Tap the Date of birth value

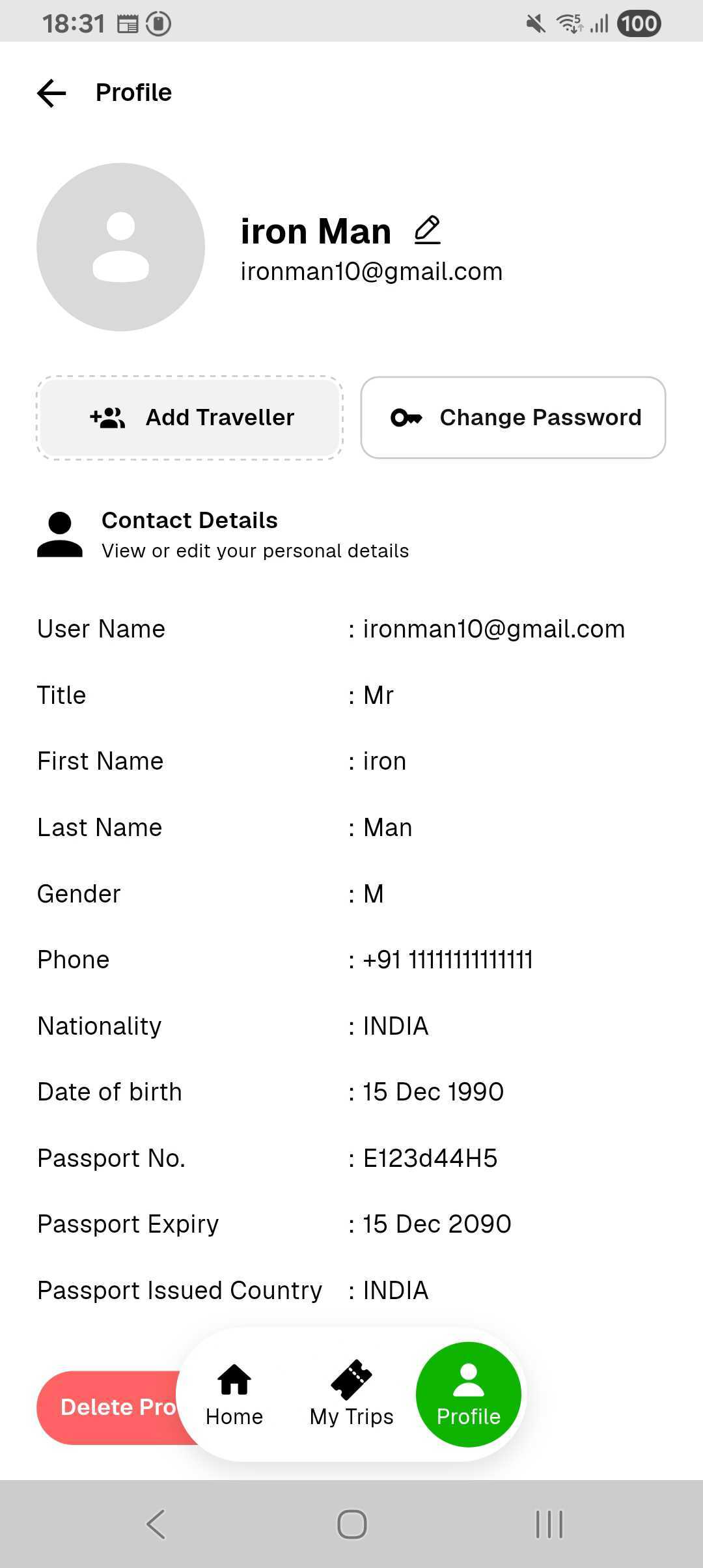click(x=434, y=1092)
